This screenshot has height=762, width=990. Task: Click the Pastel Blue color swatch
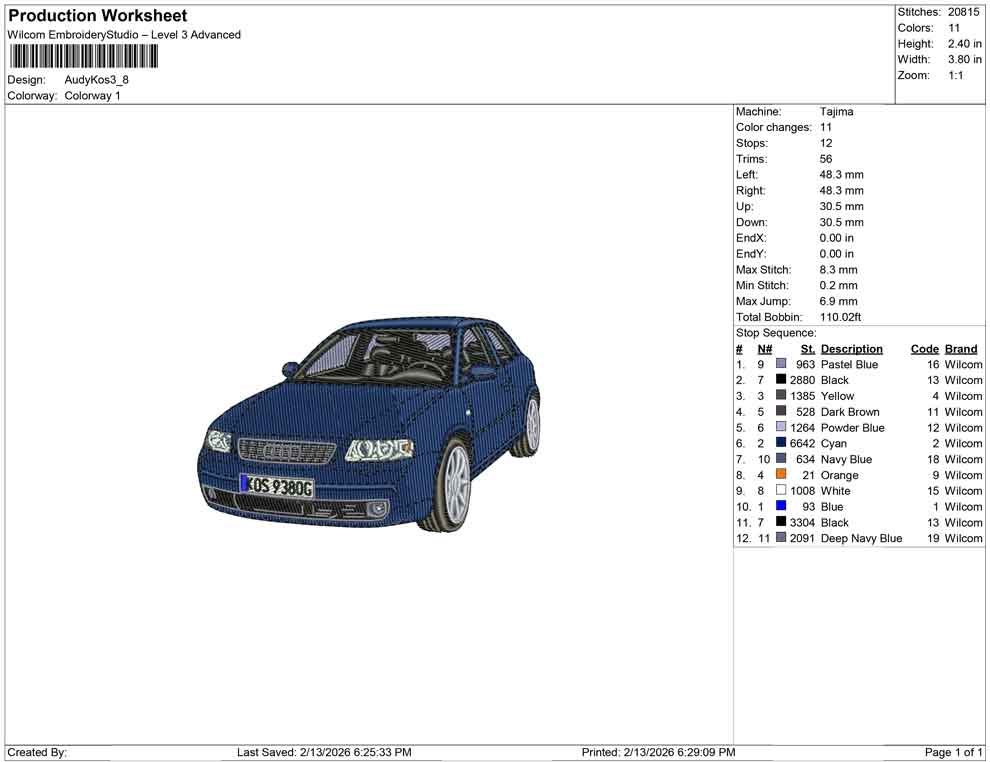coord(781,365)
